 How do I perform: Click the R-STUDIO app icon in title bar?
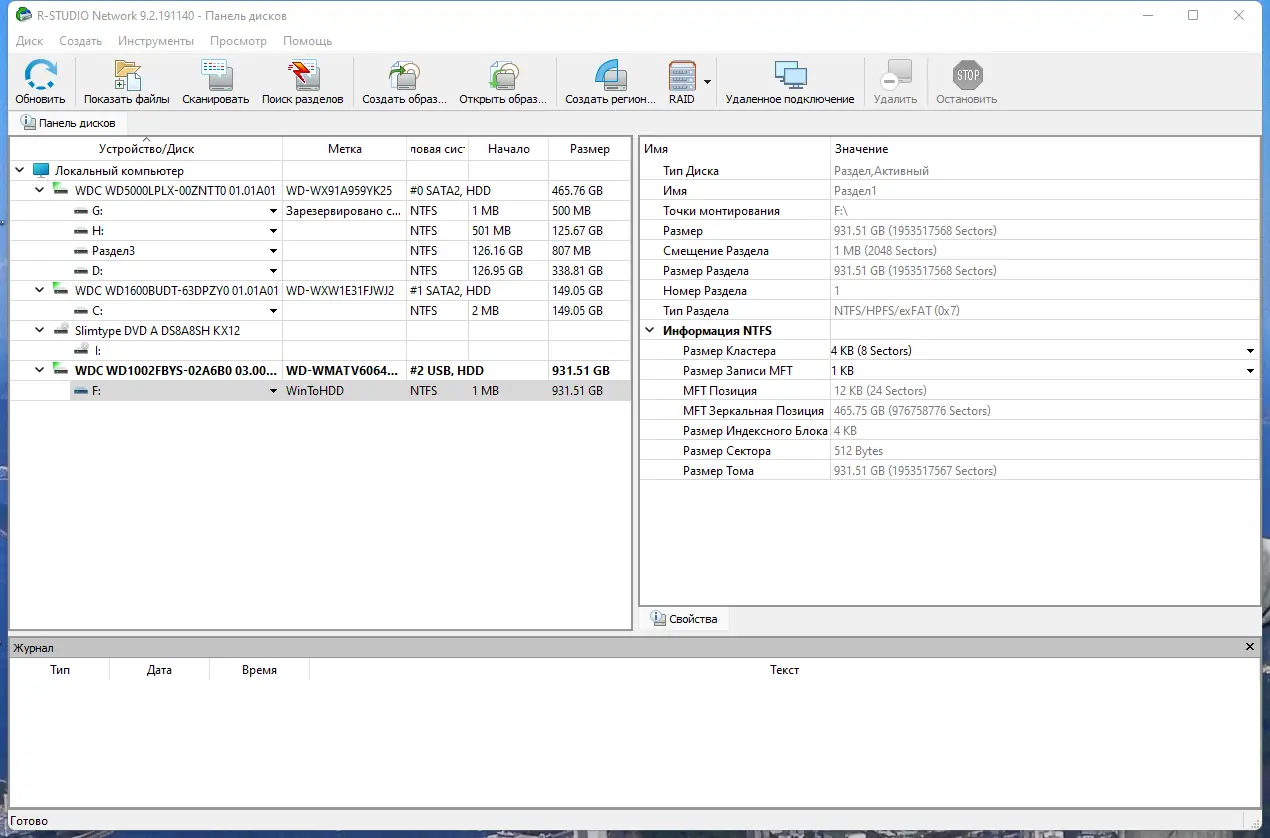click(x=23, y=15)
